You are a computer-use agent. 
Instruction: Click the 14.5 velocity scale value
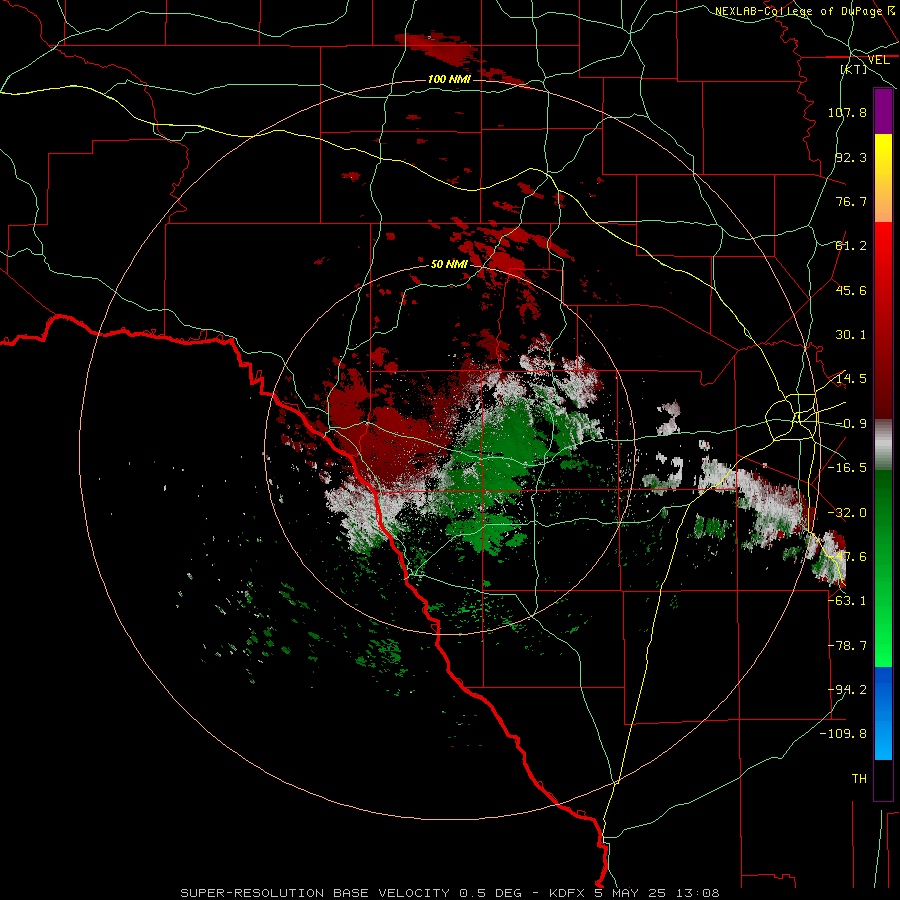click(x=851, y=379)
